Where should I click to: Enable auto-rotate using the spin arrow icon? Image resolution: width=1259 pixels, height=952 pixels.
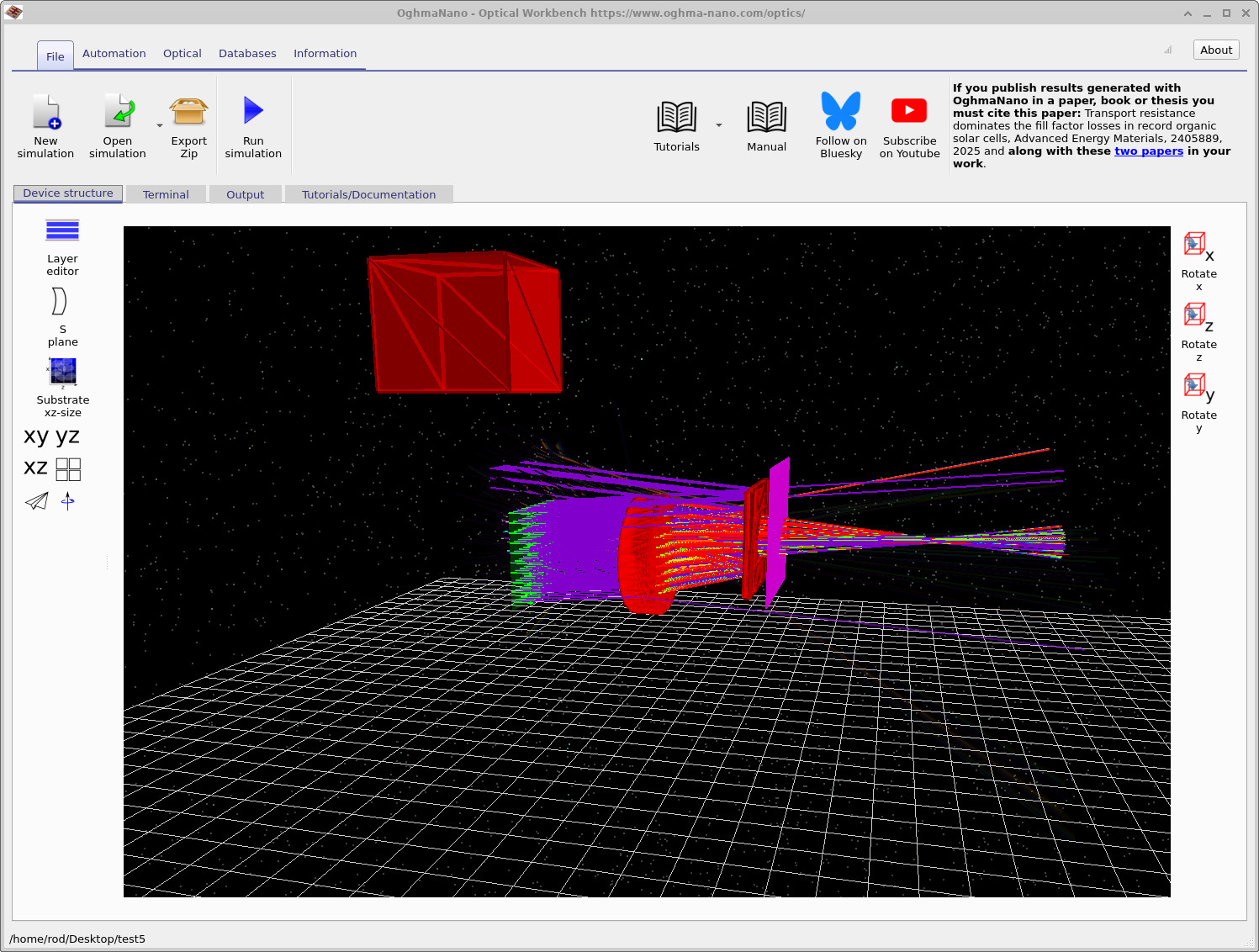tap(67, 501)
